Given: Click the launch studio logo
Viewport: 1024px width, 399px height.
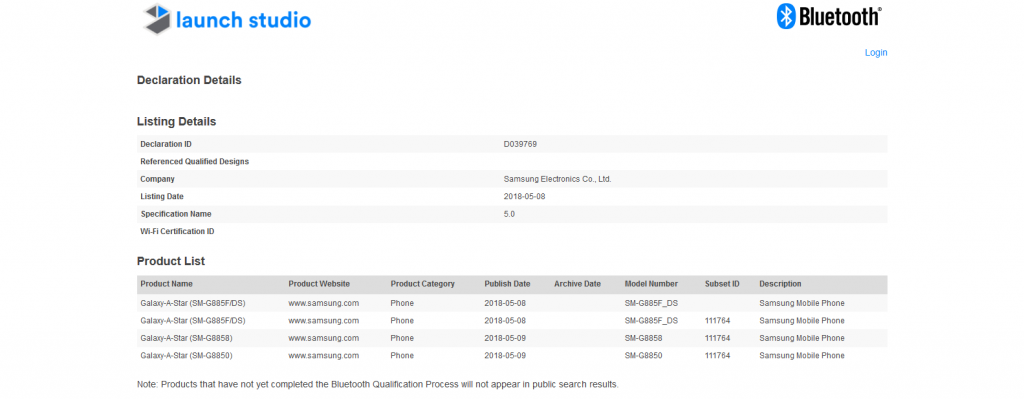Looking at the screenshot, I should 227,19.
